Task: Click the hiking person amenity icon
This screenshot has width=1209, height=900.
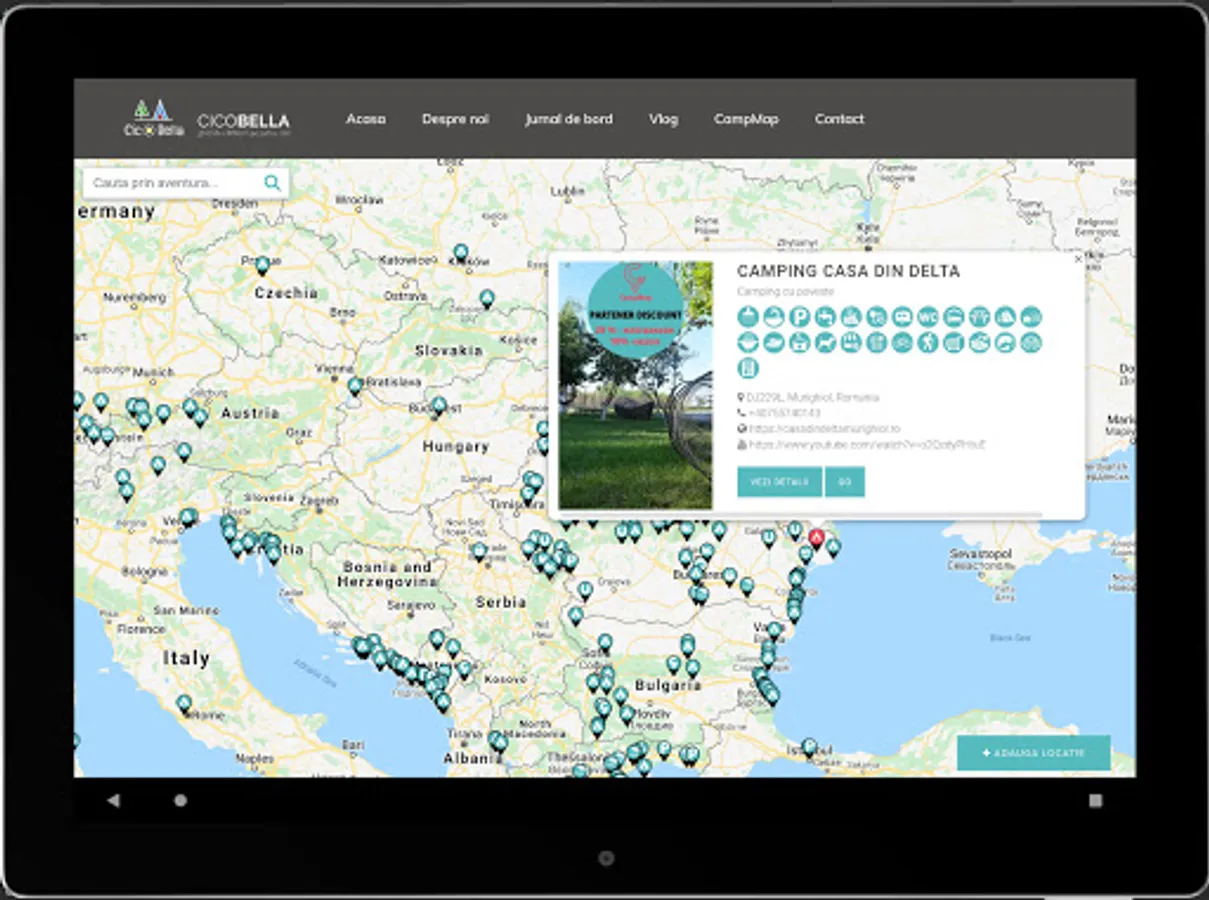Action: tap(927, 343)
